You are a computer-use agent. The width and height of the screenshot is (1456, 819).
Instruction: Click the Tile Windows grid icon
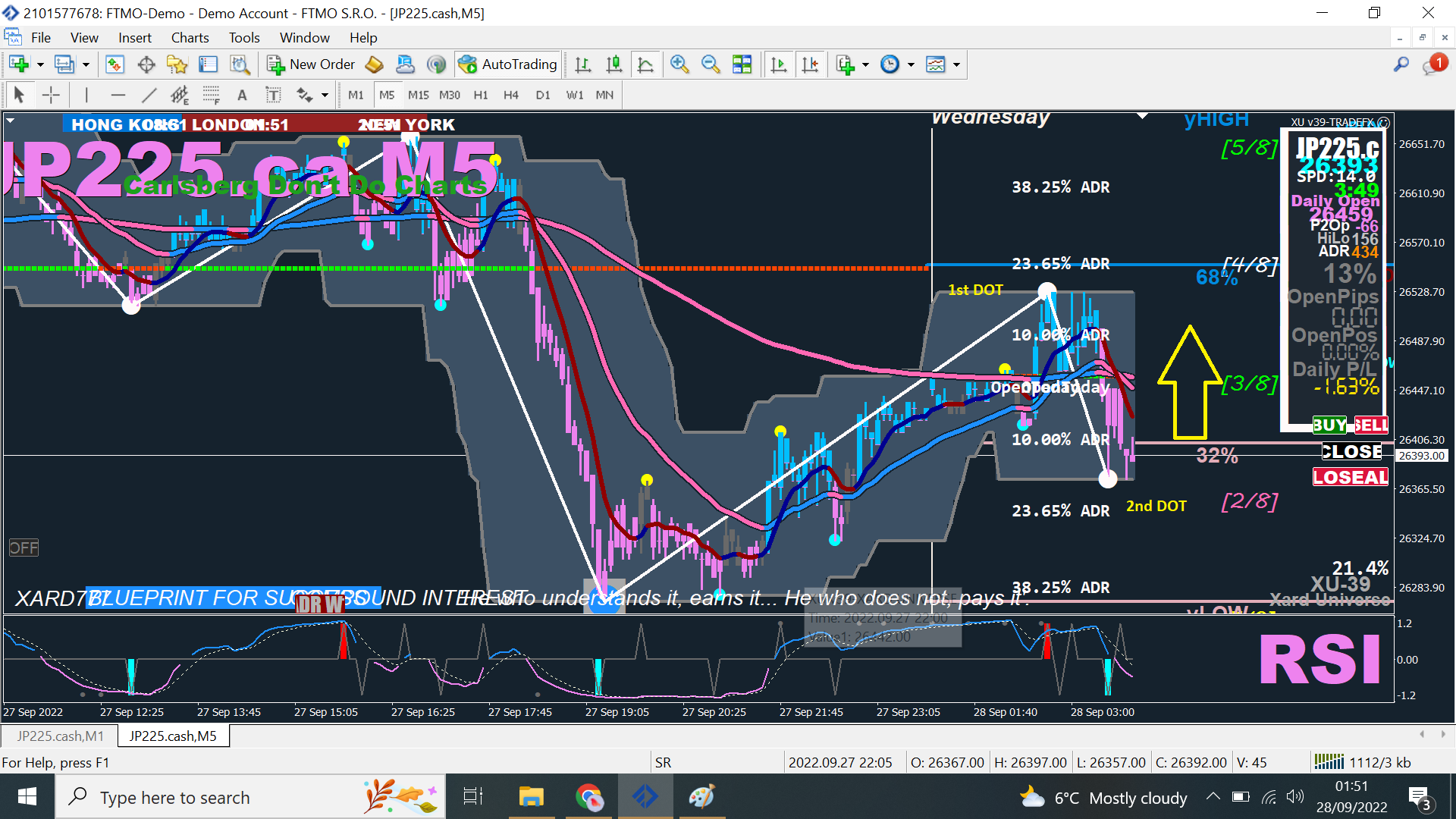(742, 64)
